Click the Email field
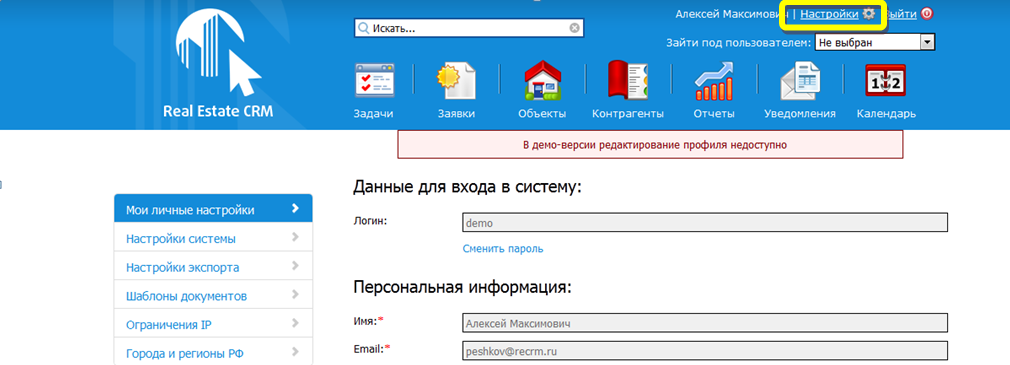1010x365 pixels. (x=705, y=351)
